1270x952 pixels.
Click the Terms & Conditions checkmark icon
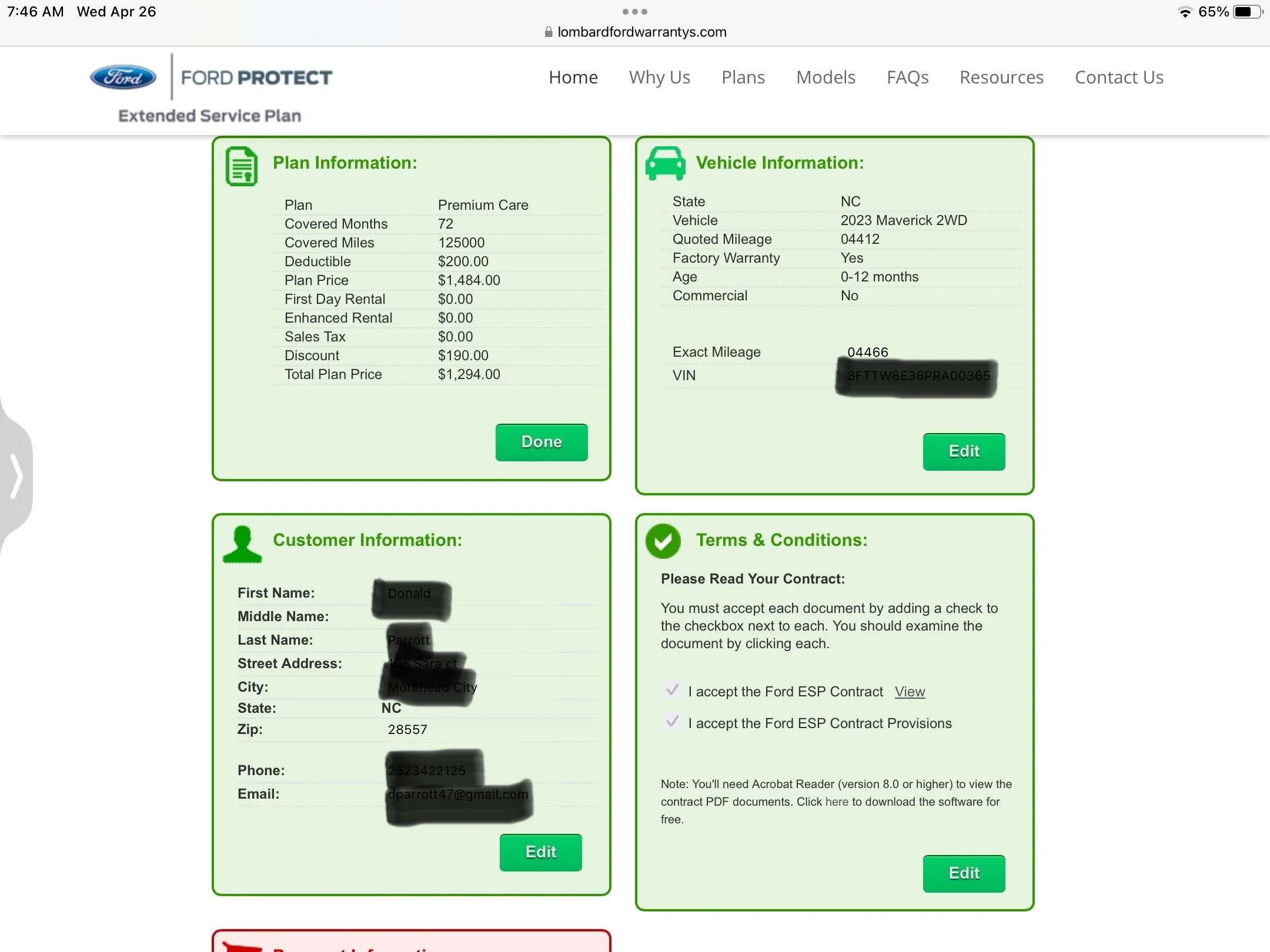tap(663, 541)
